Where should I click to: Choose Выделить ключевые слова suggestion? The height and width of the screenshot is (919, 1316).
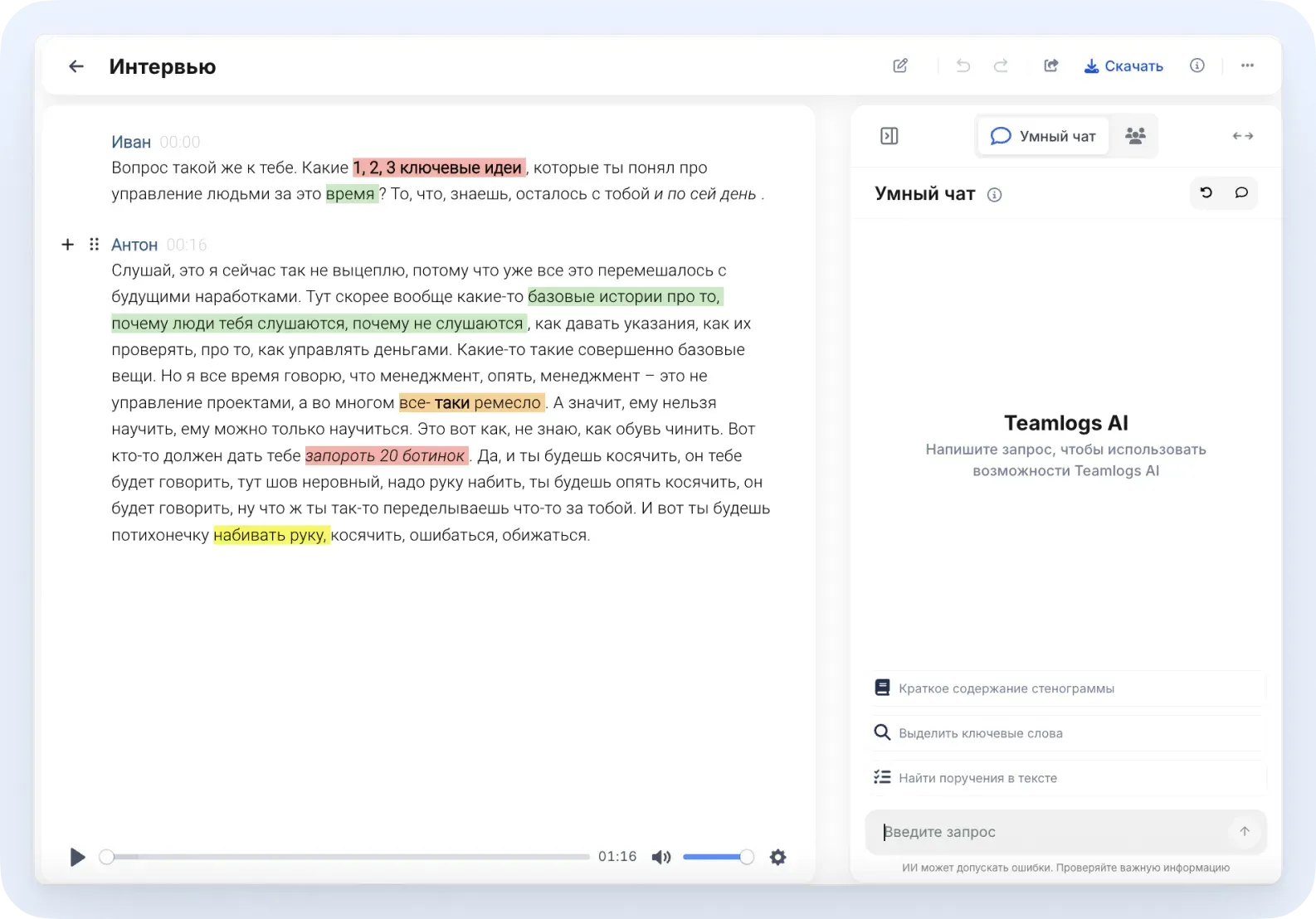1067,733
